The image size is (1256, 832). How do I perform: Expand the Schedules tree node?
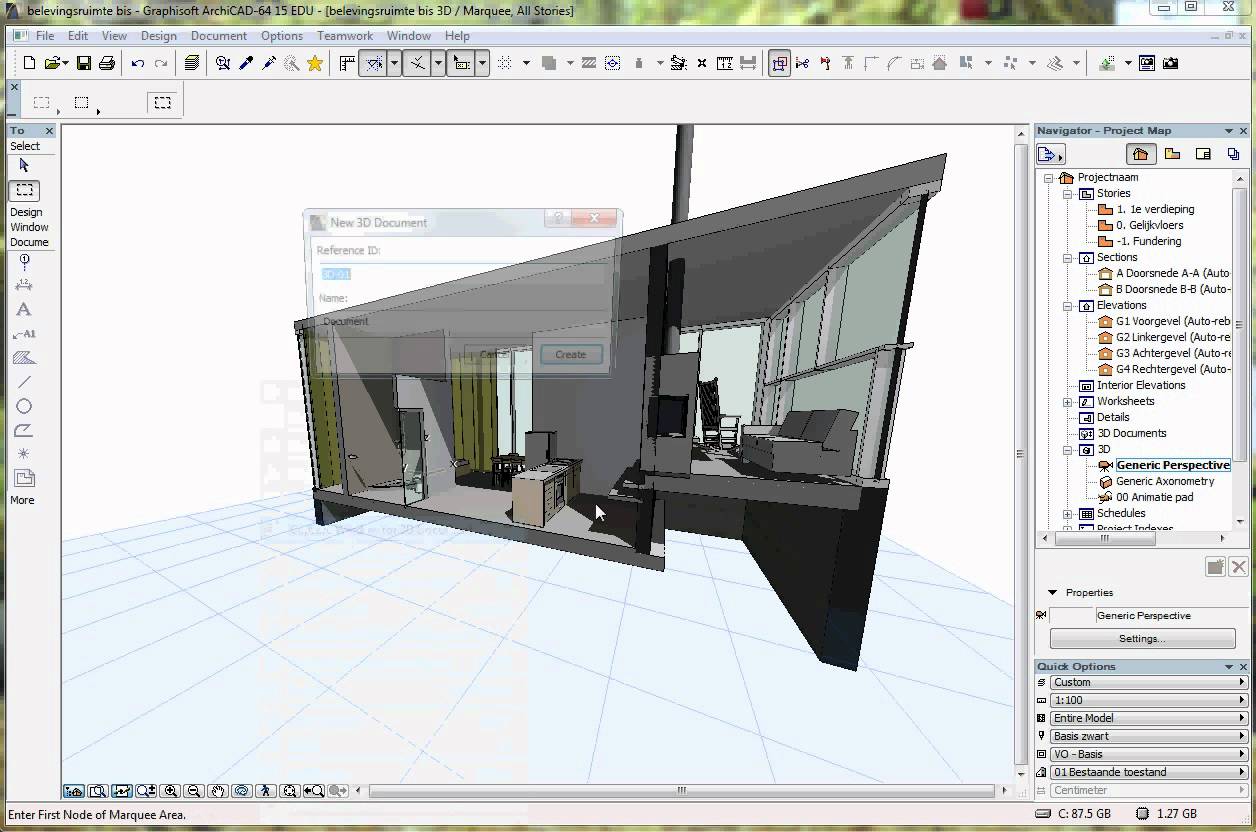click(x=1067, y=514)
